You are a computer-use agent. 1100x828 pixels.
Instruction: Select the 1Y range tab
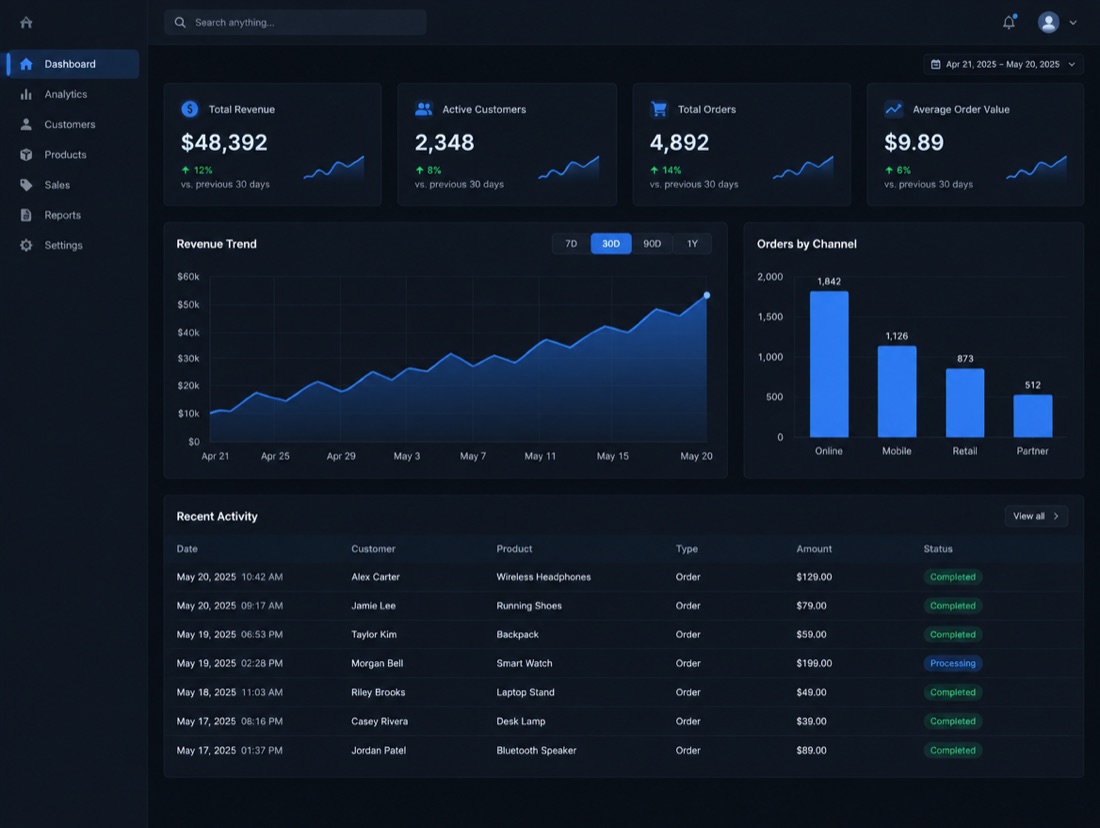click(692, 243)
